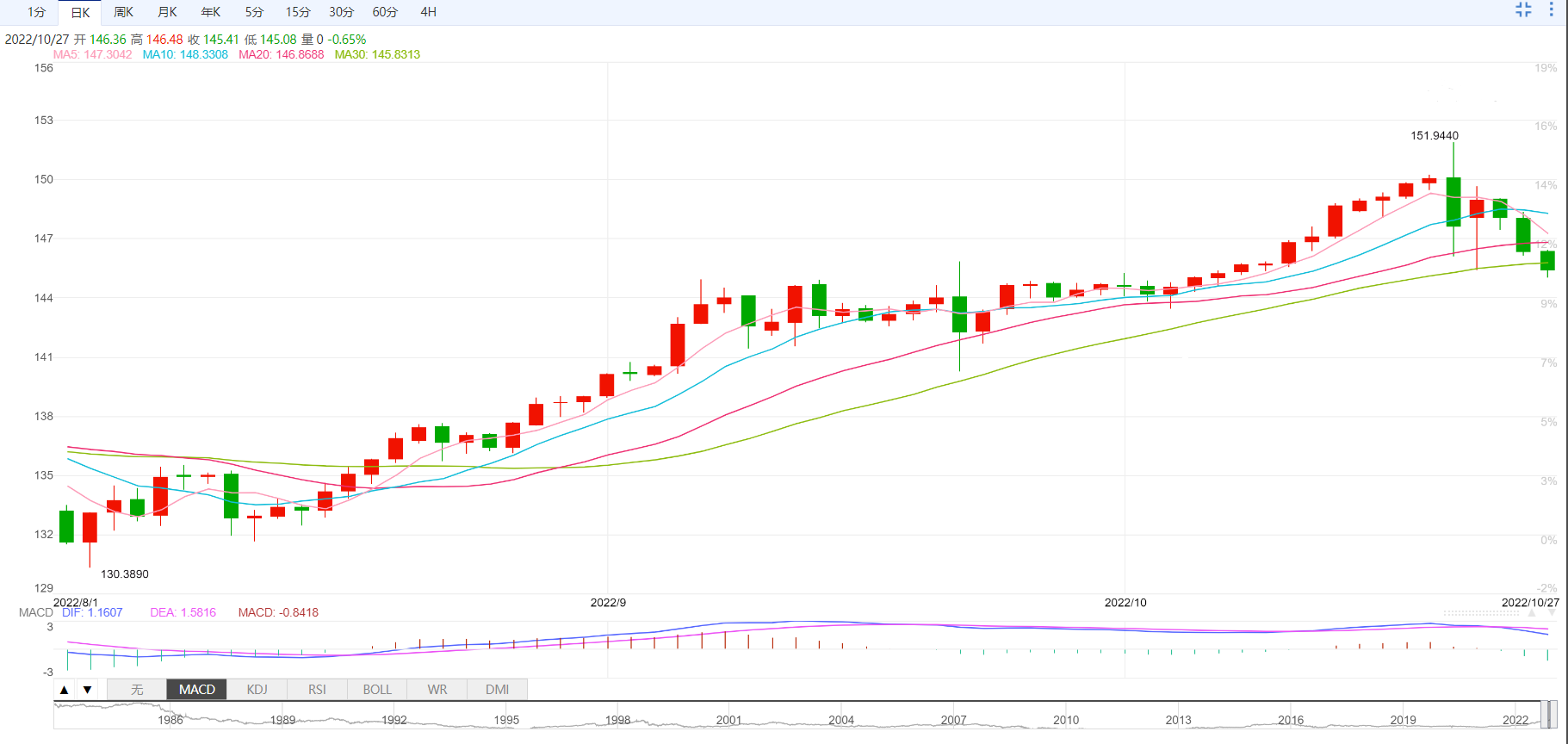Viewport: 1568px width, 744px height.
Task: Switch to the 5分 timeframe
Action: (x=254, y=12)
